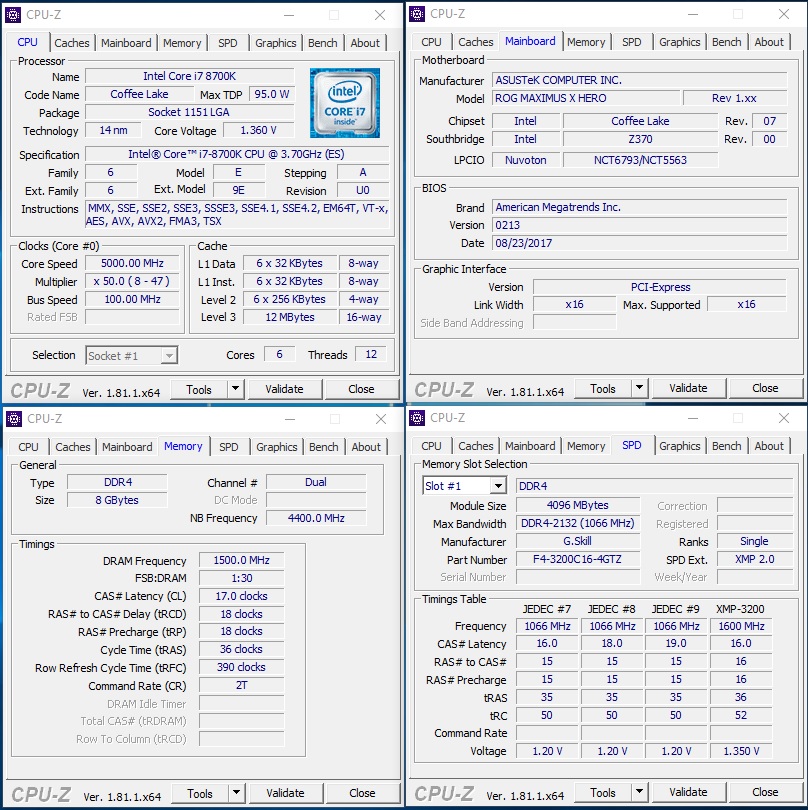Click the Close button in the CPU window
The height and width of the screenshot is (810, 808).
(x=361, y=389)
